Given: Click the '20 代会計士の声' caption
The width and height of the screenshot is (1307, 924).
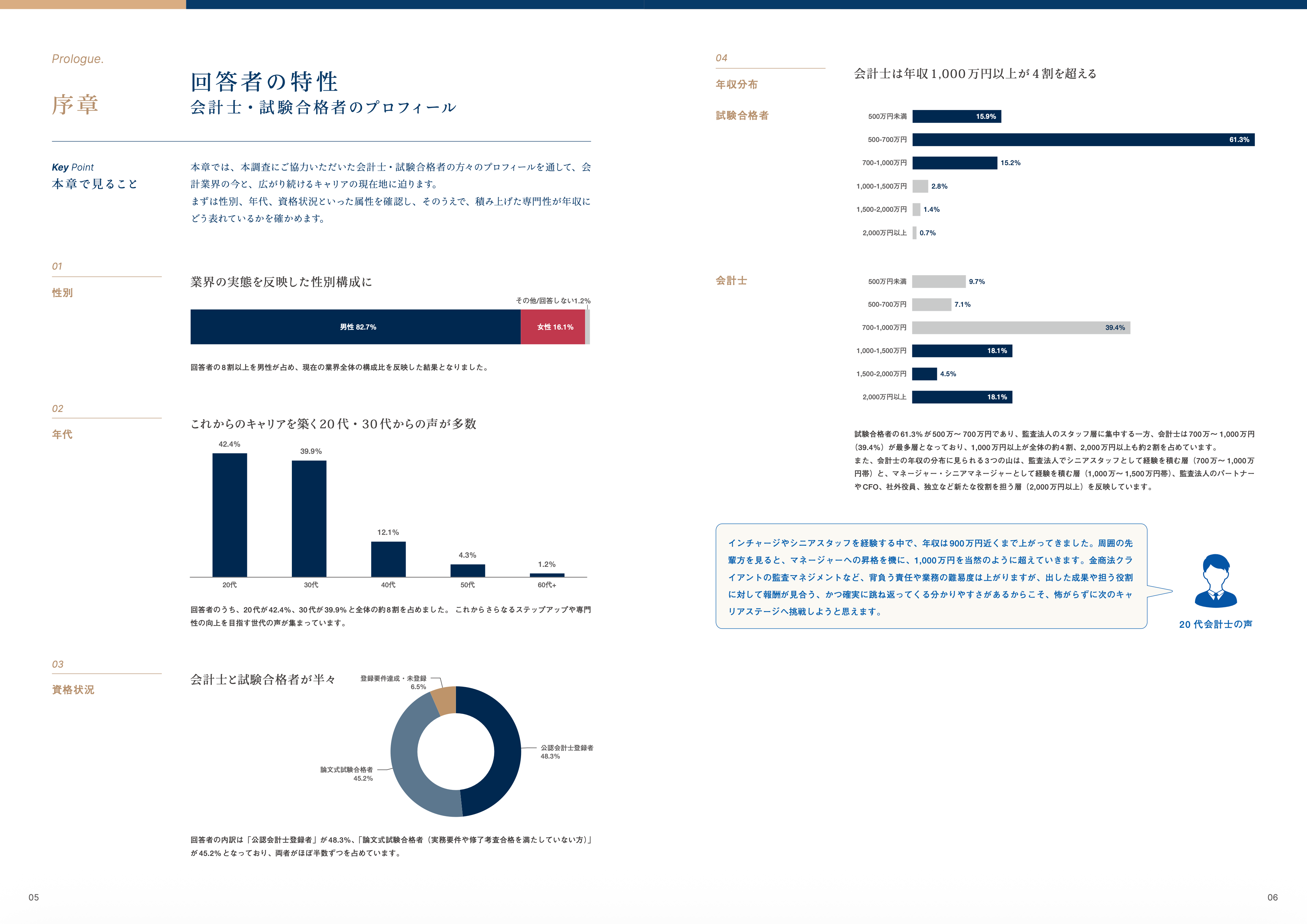Looking at the screenshot, I should pyautogui.click(x=1216, y=624).
